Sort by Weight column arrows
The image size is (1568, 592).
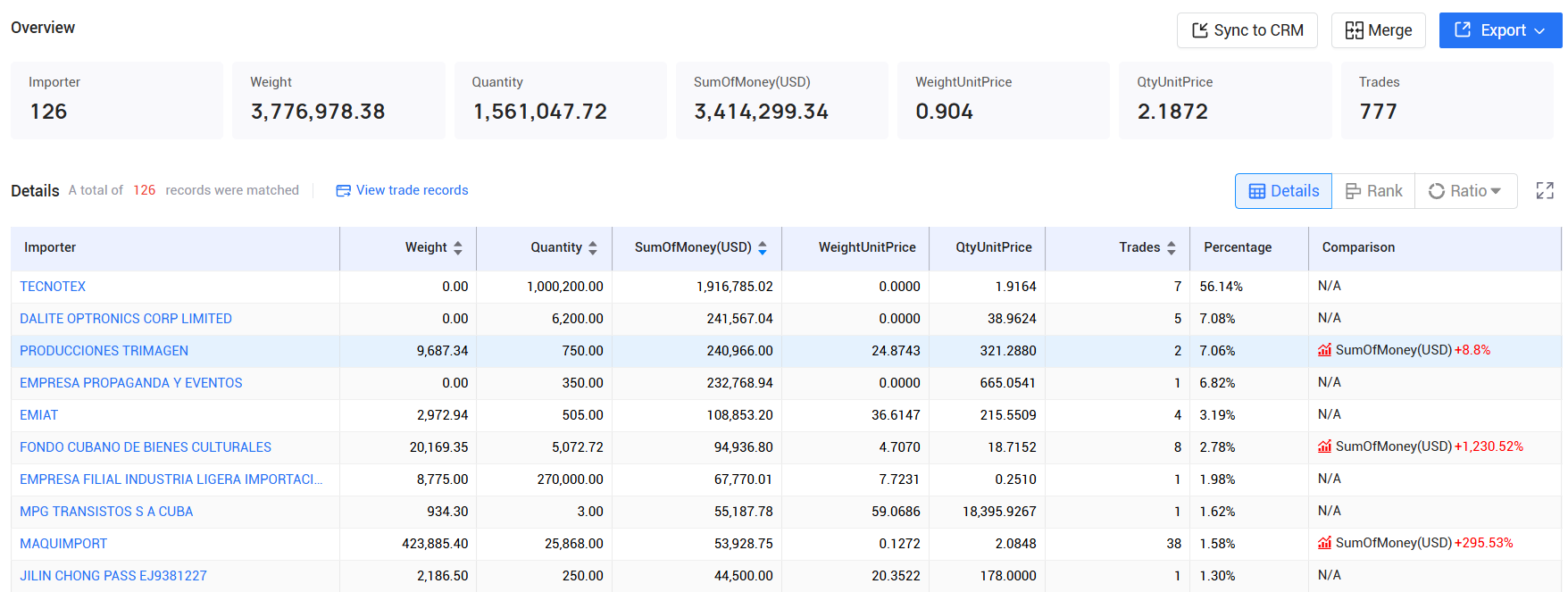point(458,248)
